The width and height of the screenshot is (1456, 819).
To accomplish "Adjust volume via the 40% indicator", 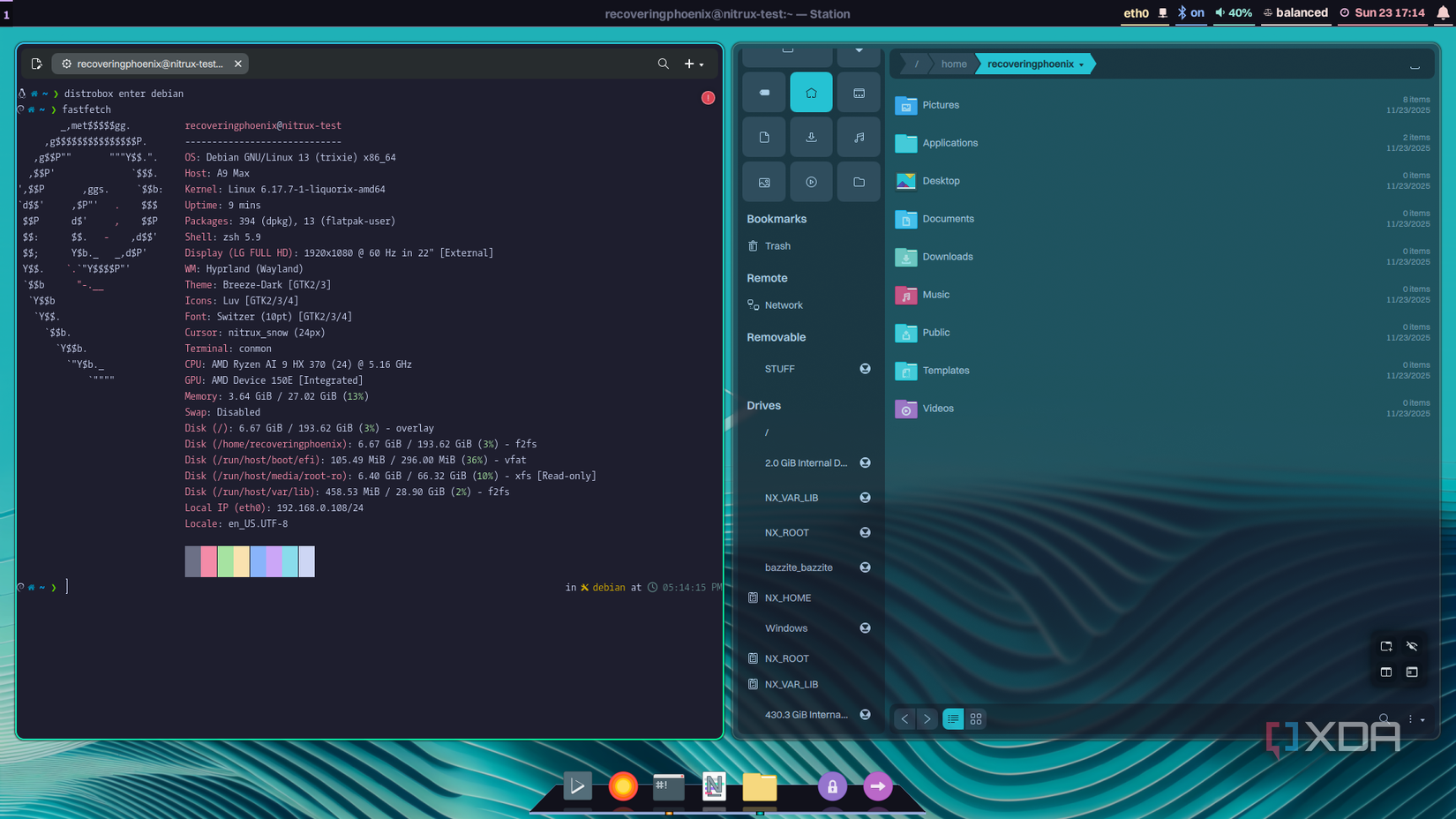I will (x=1233, y=13).
